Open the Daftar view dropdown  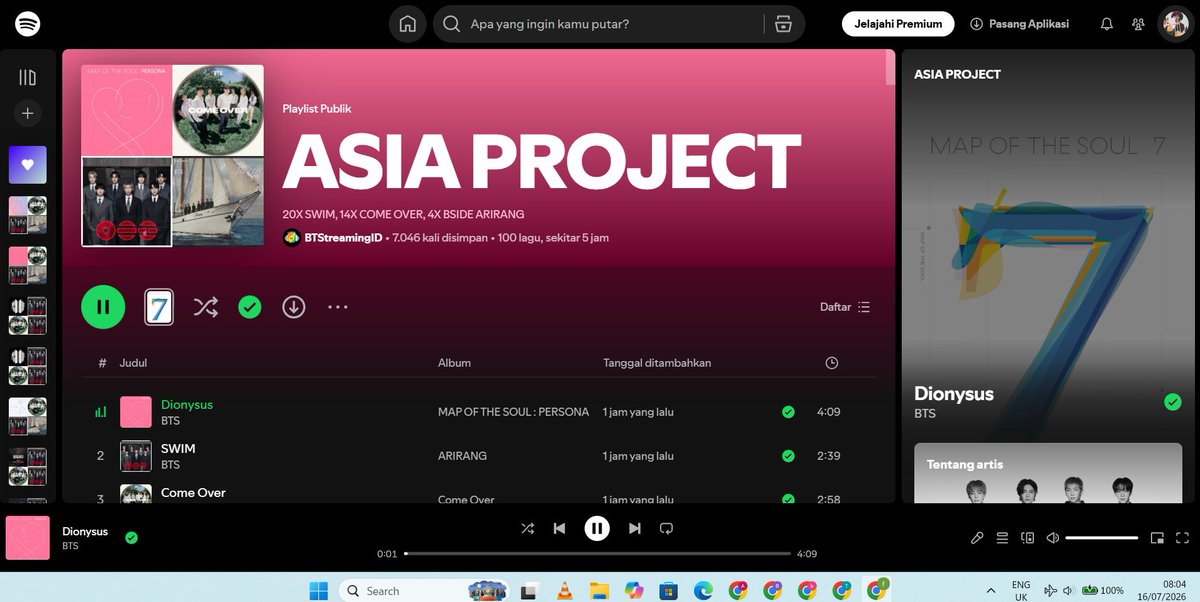tap(845, 307)
